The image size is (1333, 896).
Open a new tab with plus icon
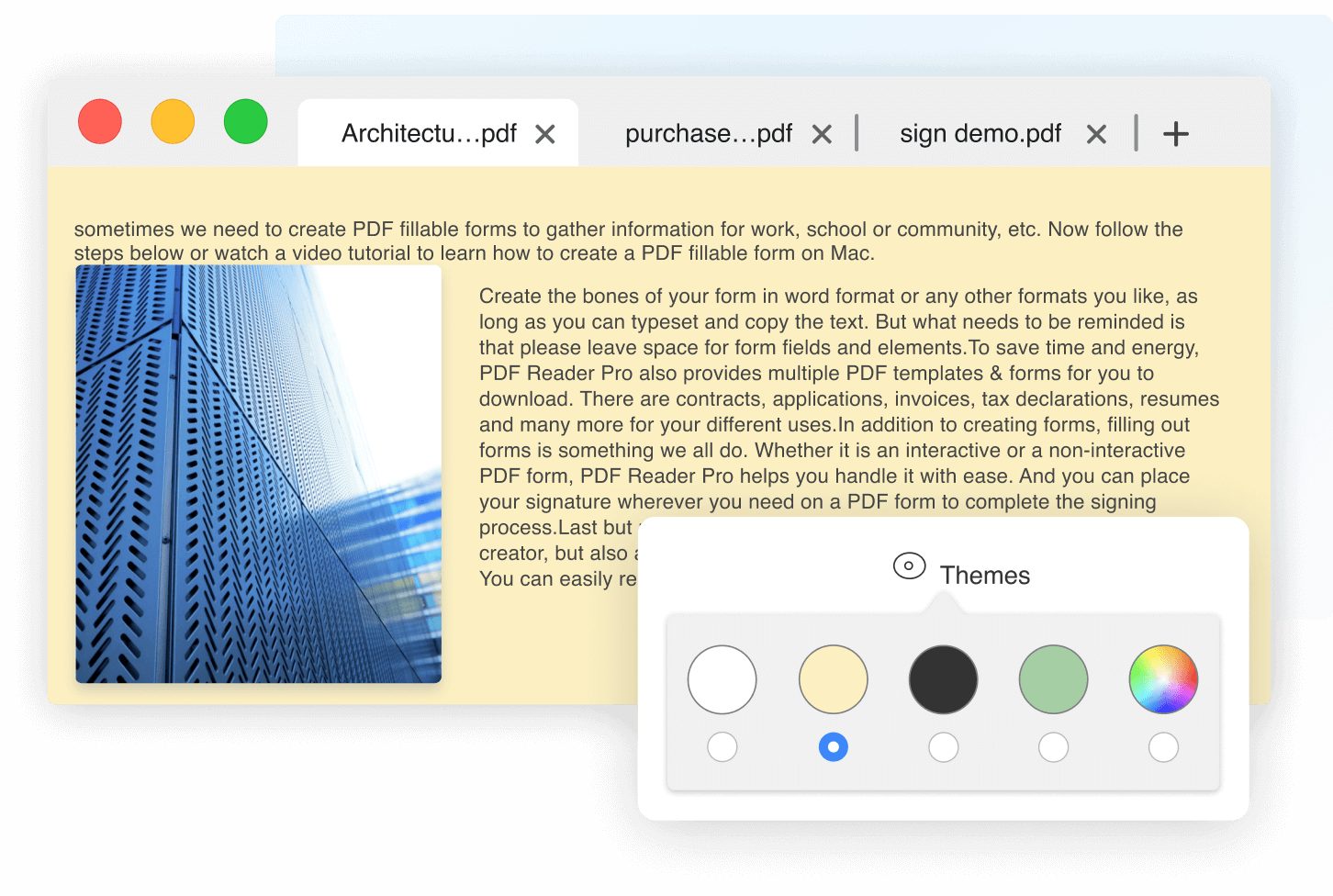point(1175,134)
